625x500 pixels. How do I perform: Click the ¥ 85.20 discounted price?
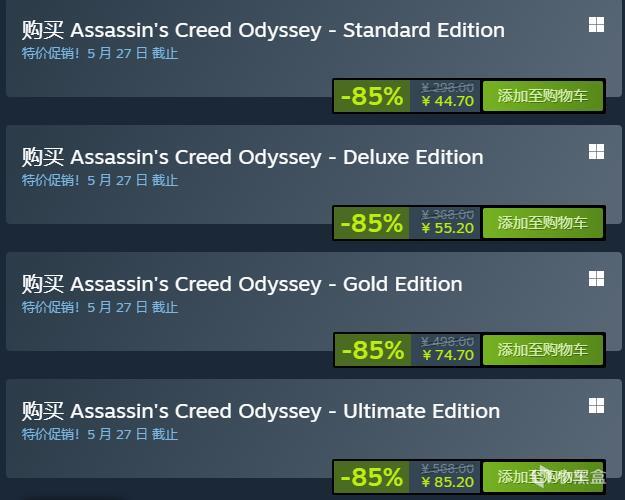[448, 483]
